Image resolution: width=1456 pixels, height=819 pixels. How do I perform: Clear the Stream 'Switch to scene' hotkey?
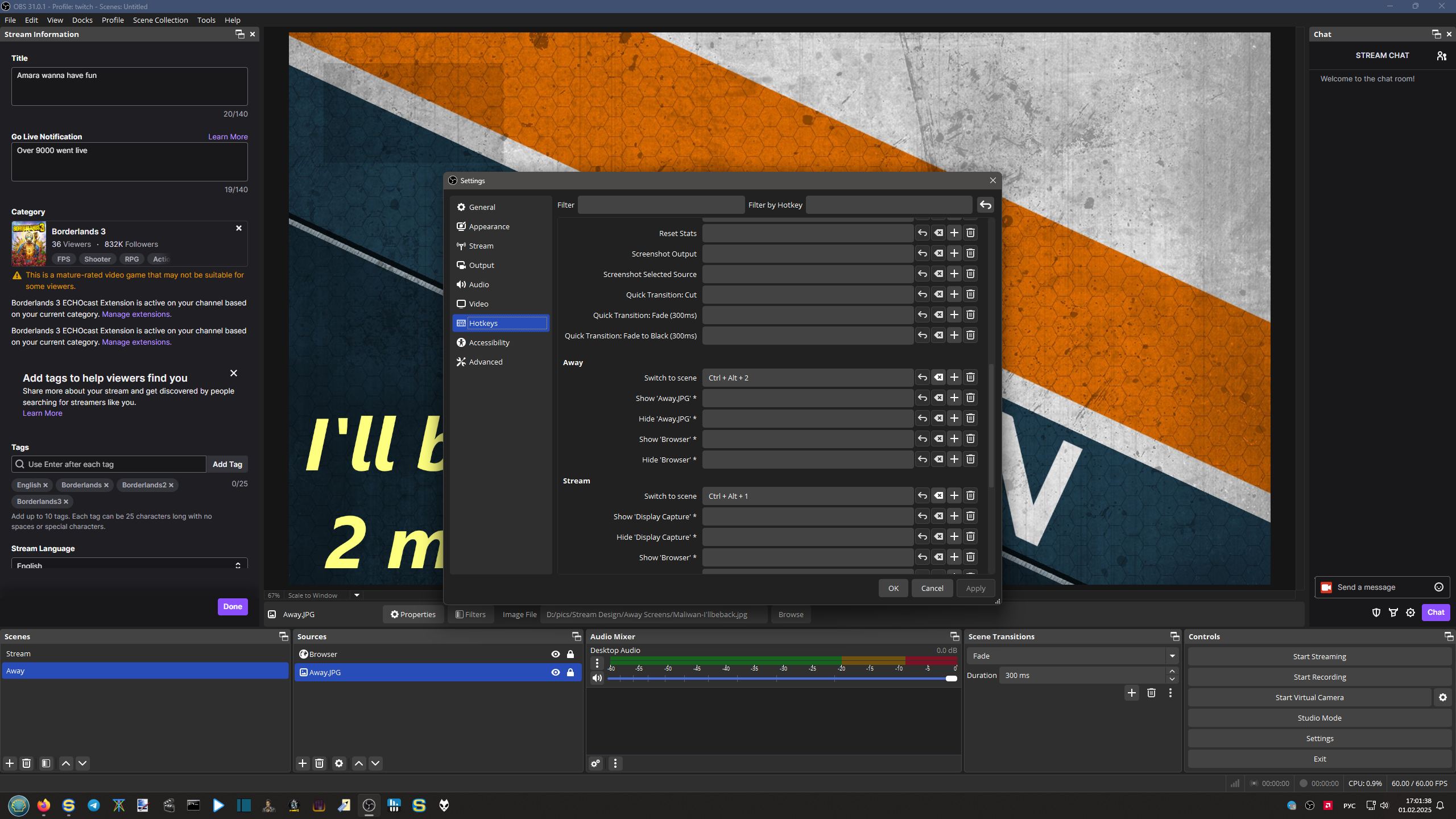tap(938, 496)
